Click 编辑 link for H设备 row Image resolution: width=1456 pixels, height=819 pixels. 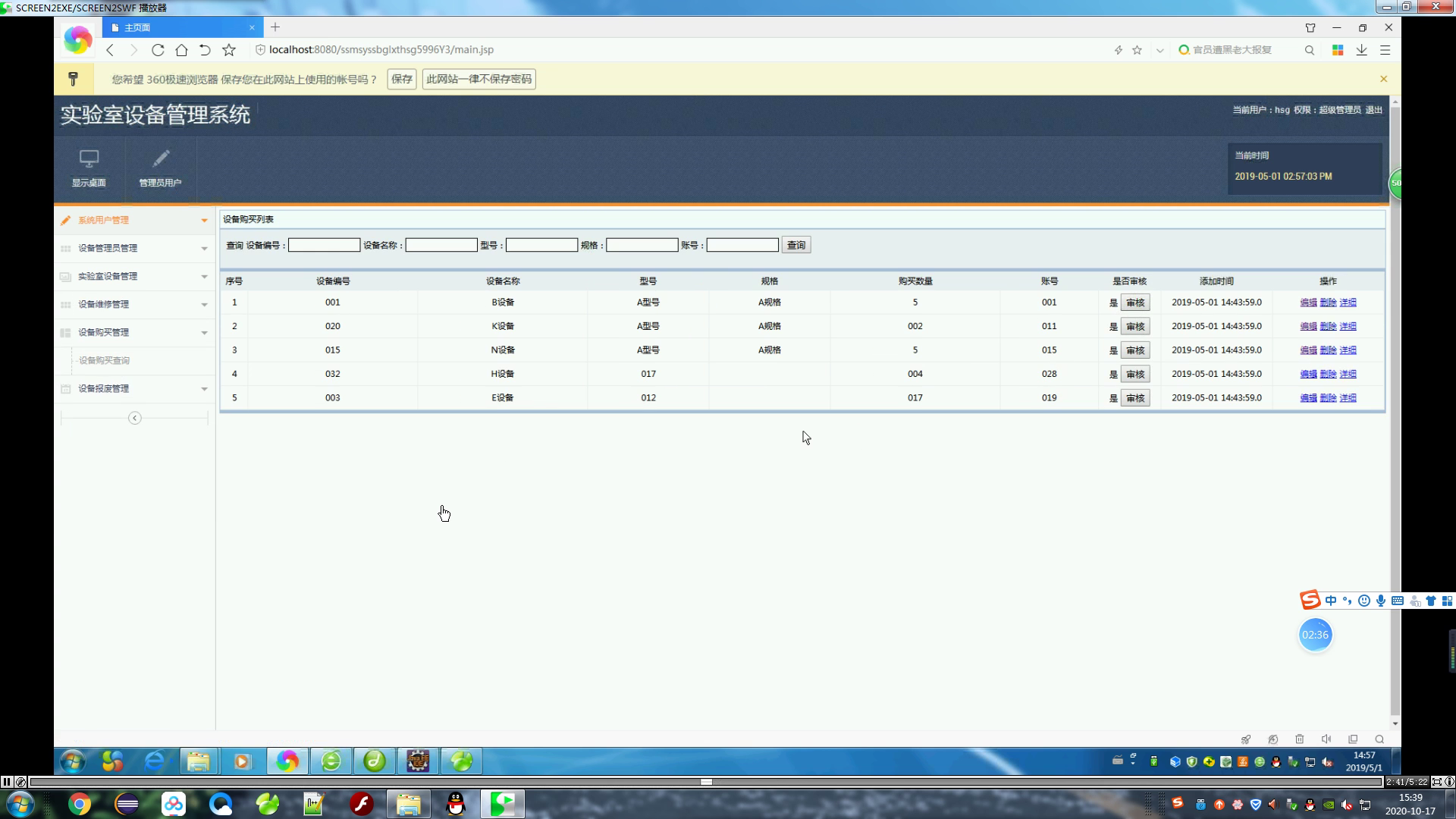(1308, 374)
